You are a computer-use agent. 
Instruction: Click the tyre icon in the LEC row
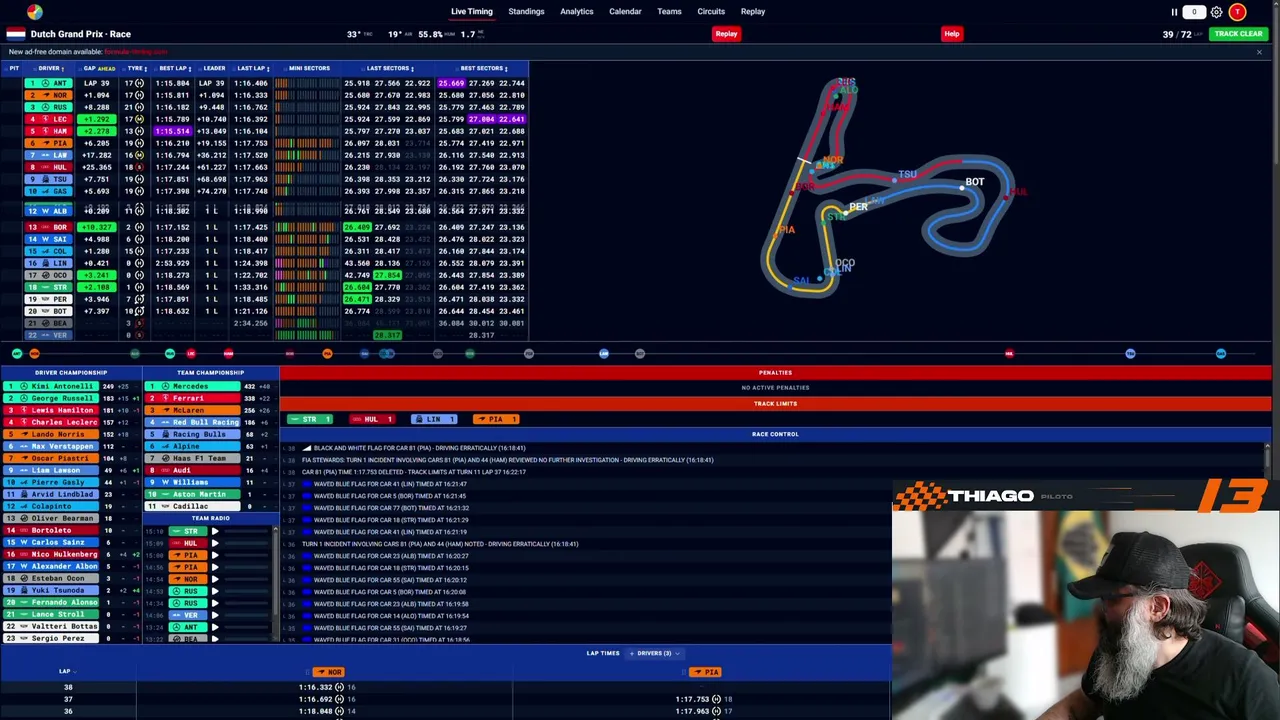[x=139, y=119]
